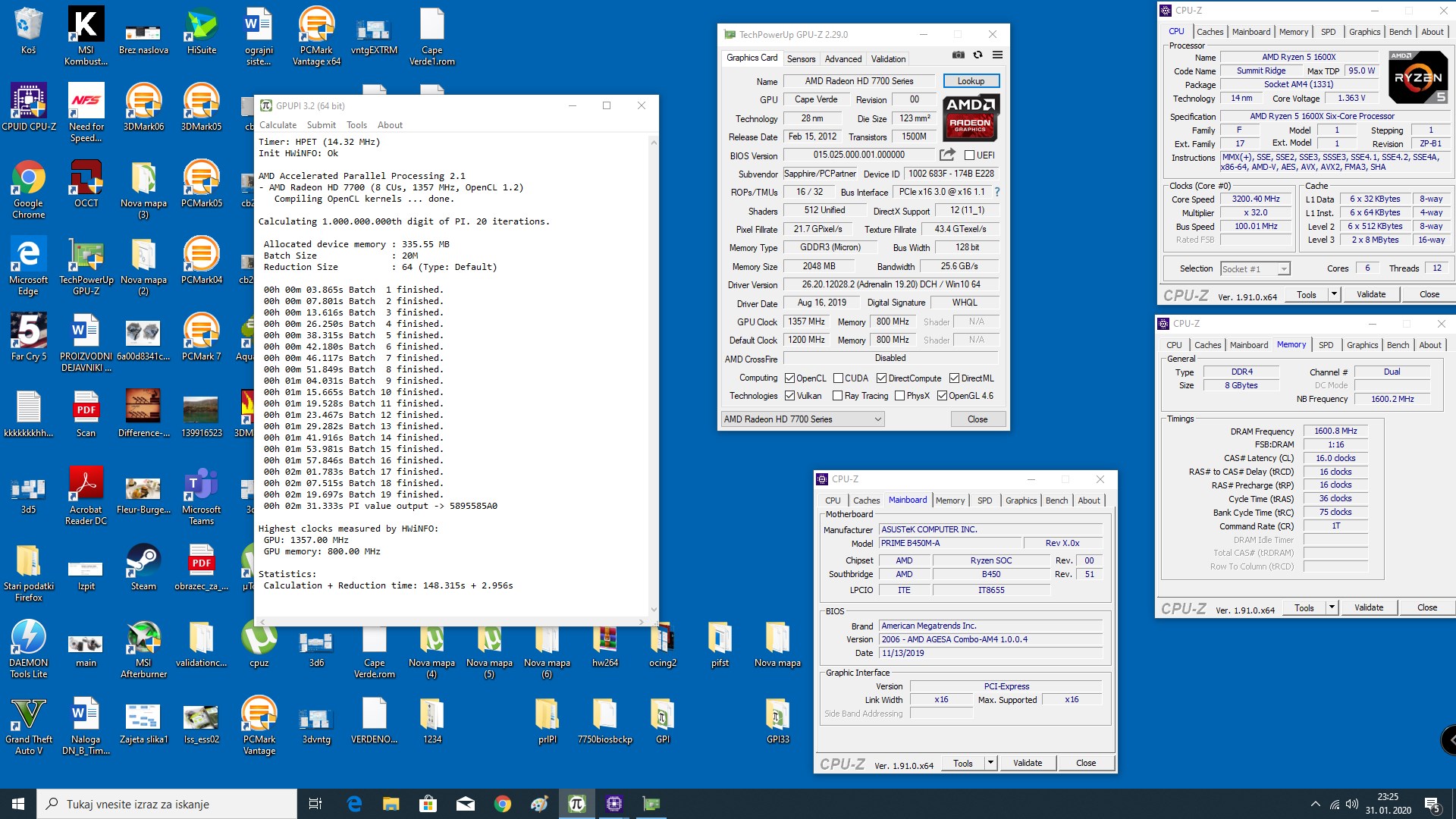The height and width of the screenshot is (819, 1456).
Task: Click the Lookup button in GPU-Z
Action: (x=971, y=81)
